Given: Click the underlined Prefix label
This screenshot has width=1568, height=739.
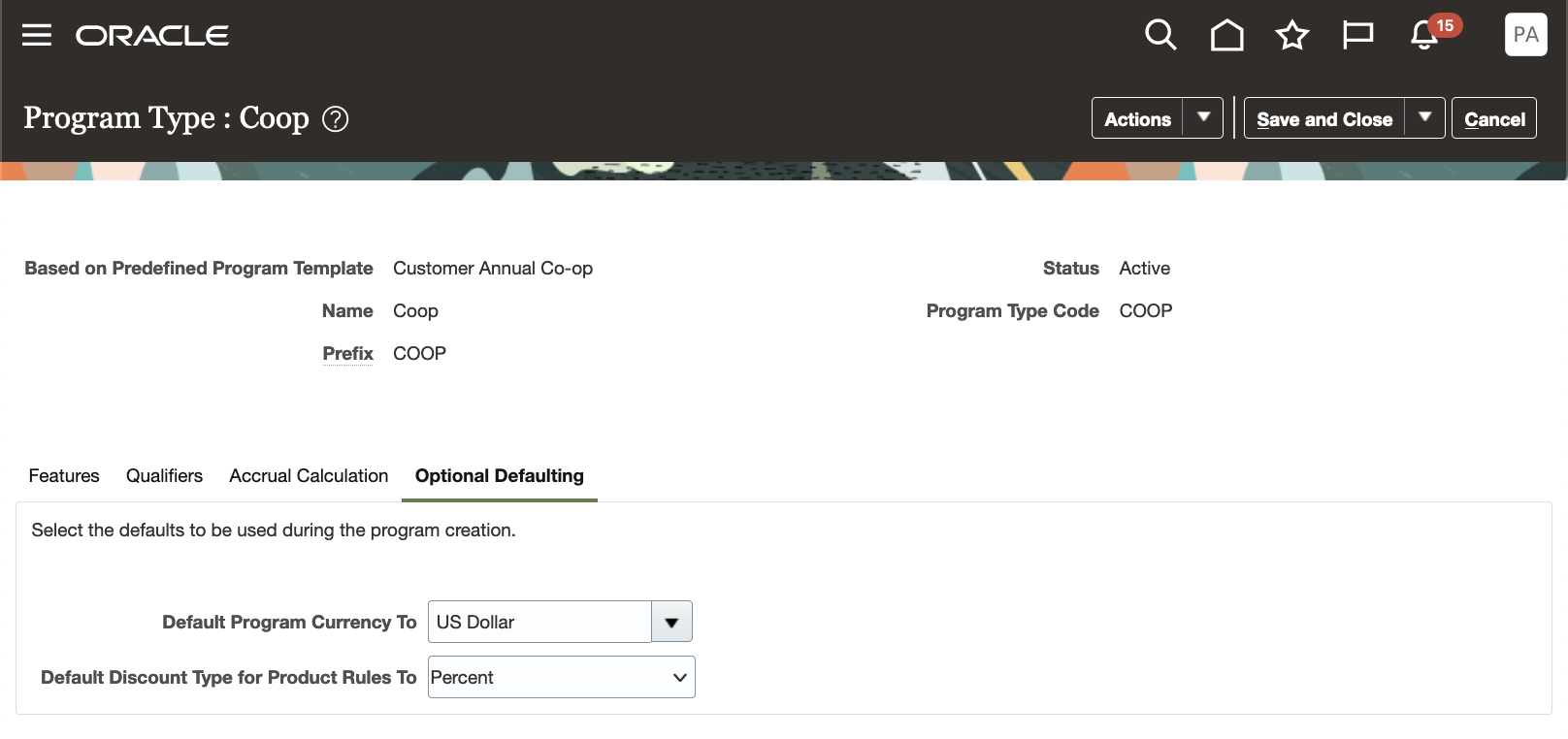Looking at the screenshot, I should tap(347, 353).
